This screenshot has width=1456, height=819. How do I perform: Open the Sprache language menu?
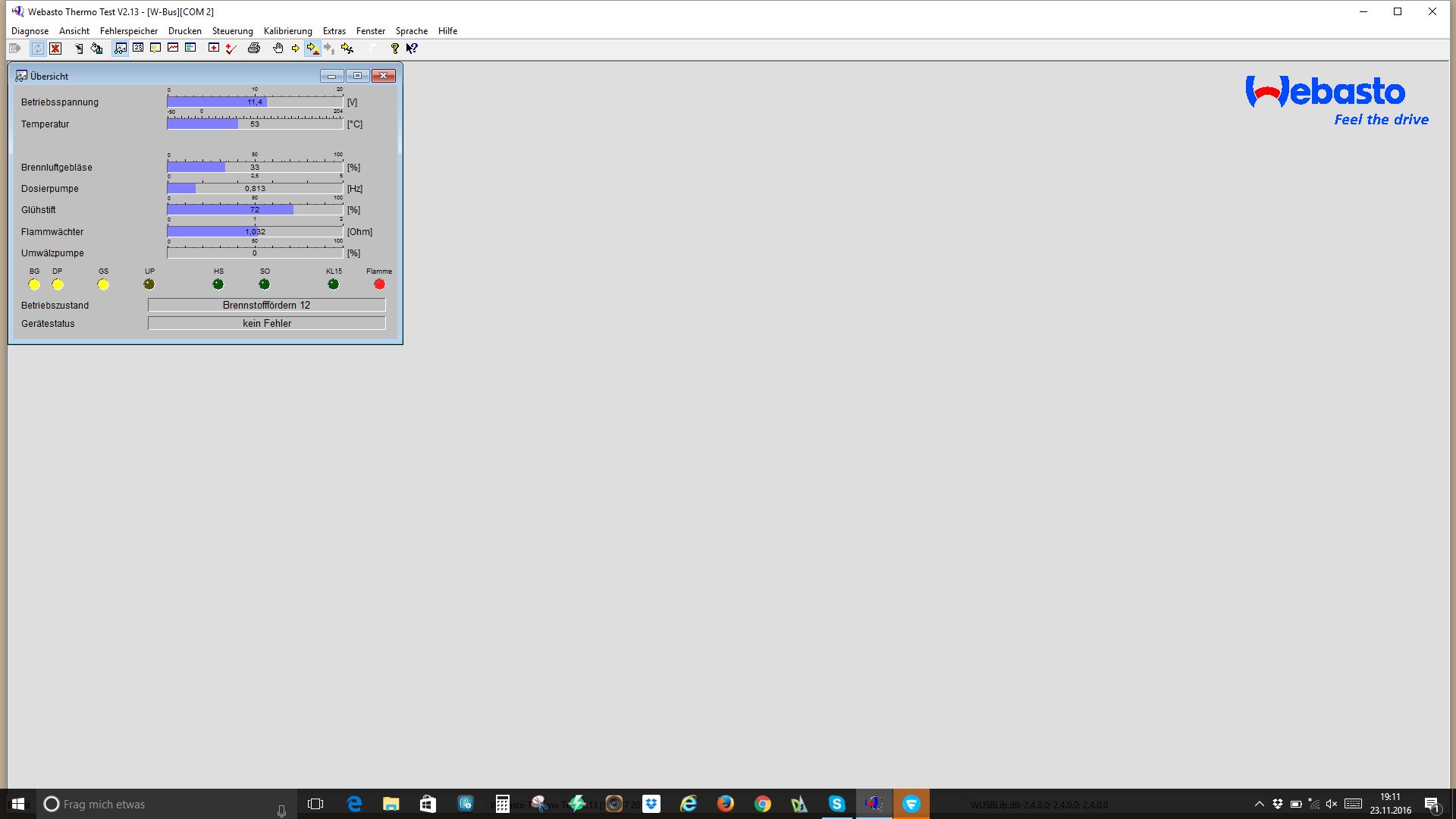411,31
